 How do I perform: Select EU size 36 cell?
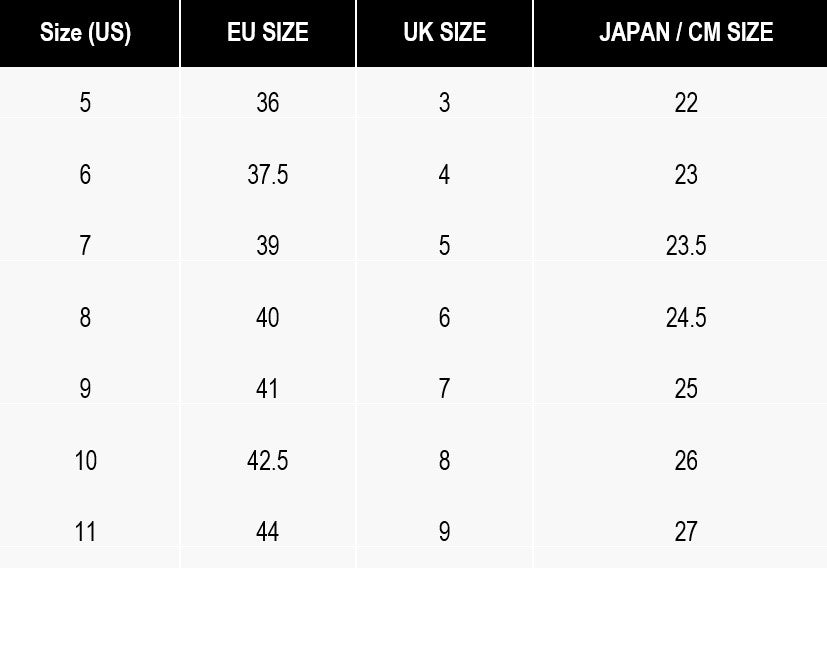[268, 102]
